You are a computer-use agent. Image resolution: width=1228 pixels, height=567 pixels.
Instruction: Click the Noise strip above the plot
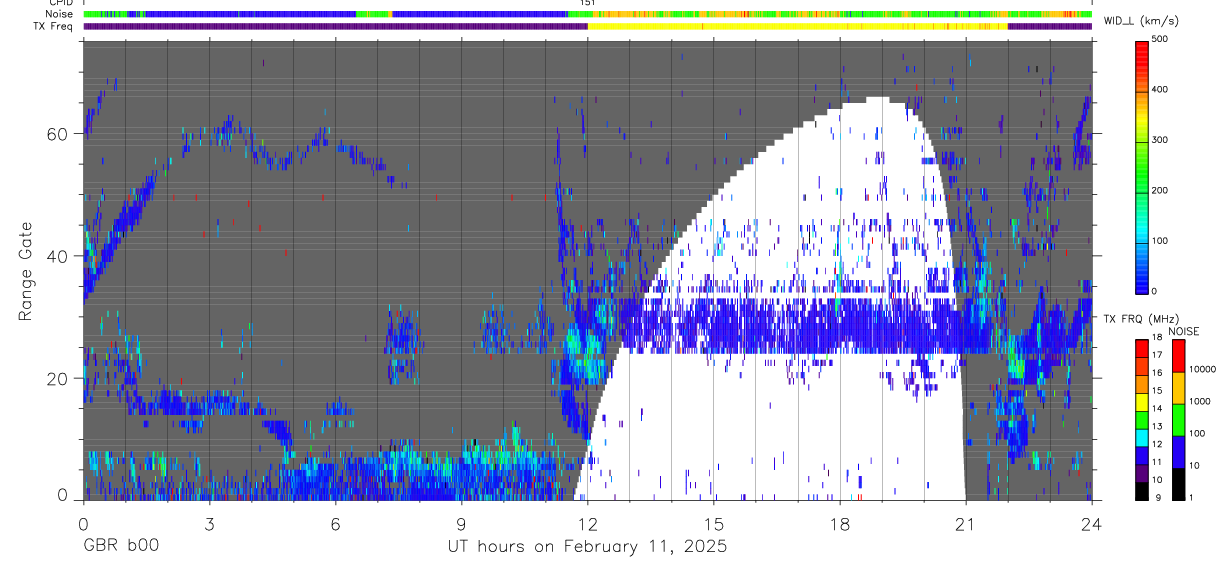click(x=587, y=15)
